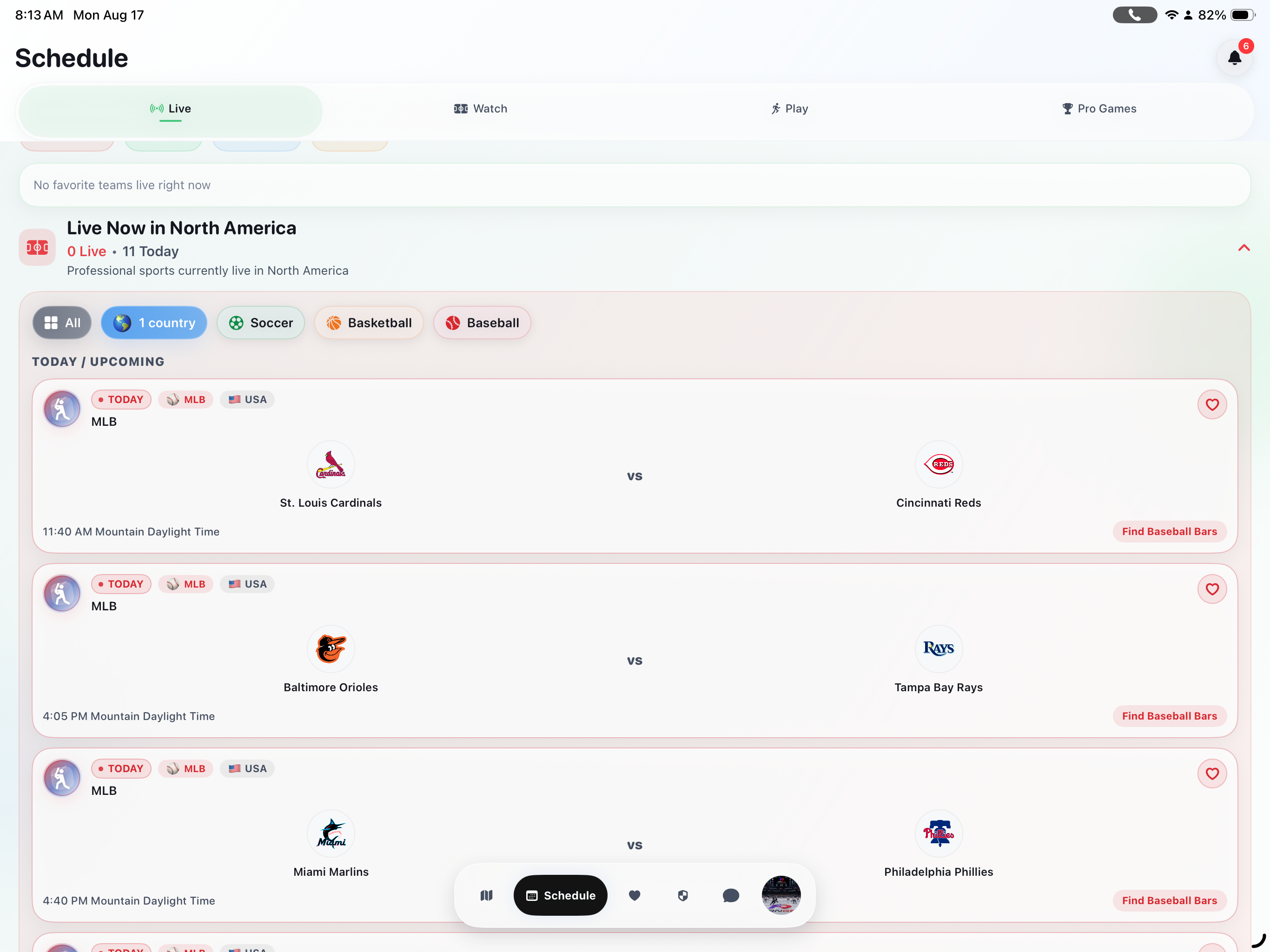Find Baseball Bars for Marlins game
Screen dimensions: 1270x952
coord(1170,900)
